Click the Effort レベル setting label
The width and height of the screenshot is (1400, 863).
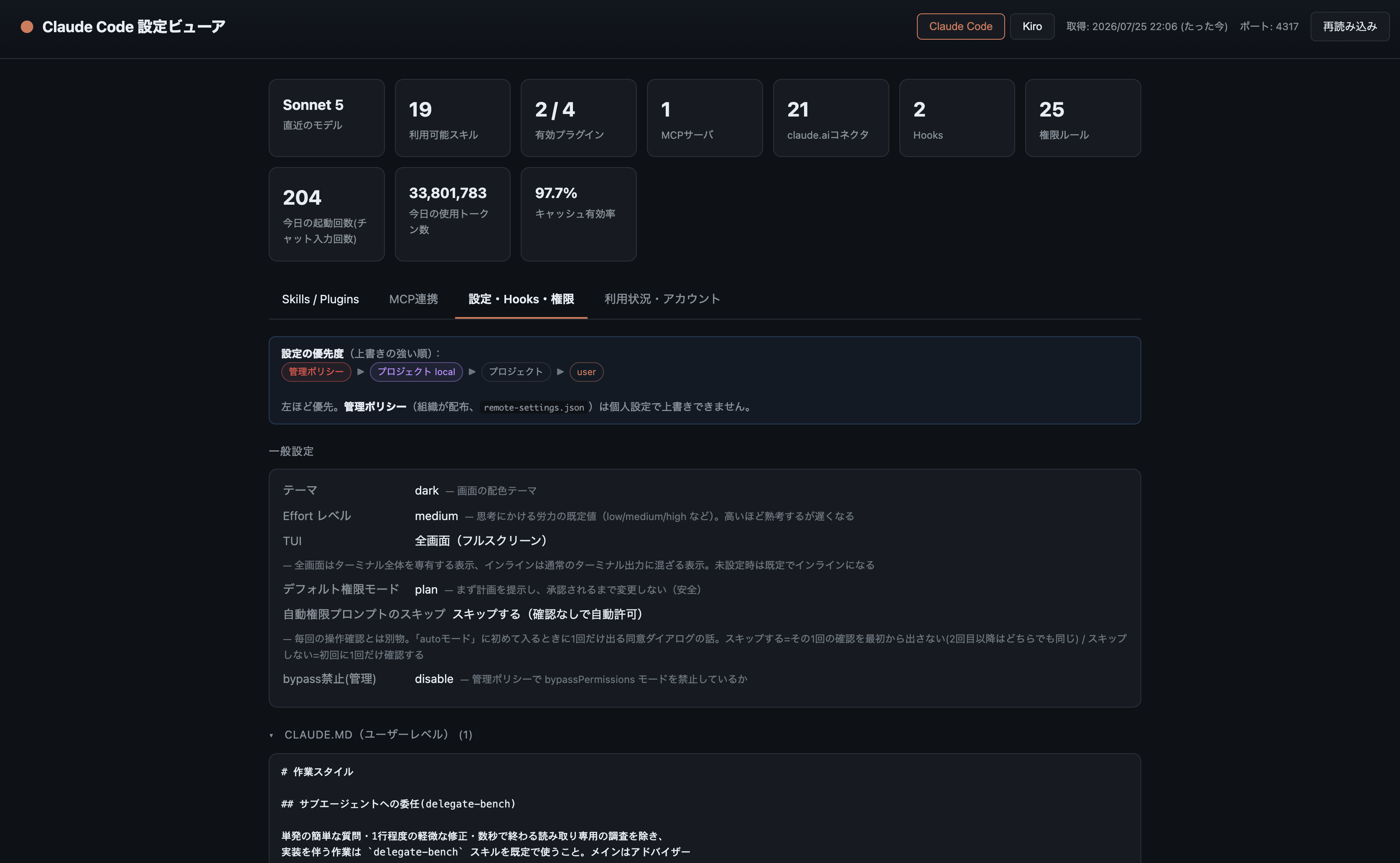pos(317,516)
